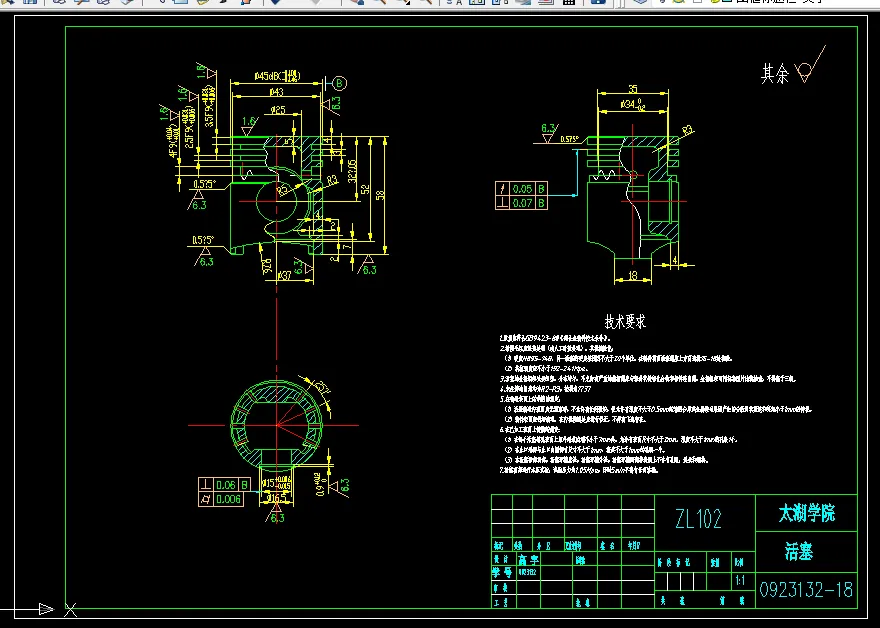Pick the ø45 top diameter dimension text
The width and height of the screenshot is (880, 628).
tap(277, 76)
